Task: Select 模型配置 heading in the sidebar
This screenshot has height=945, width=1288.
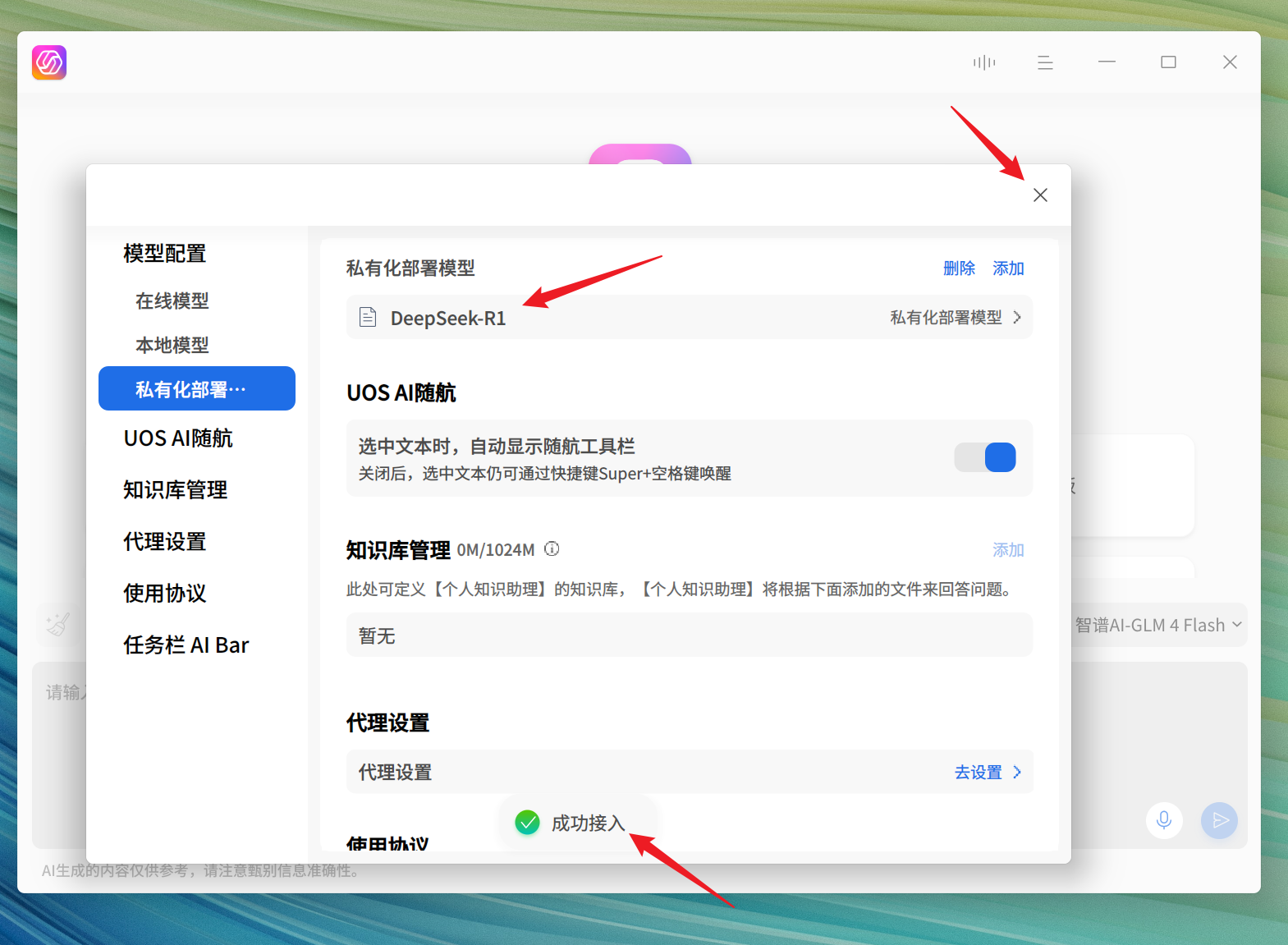Action: coord(164,253)
